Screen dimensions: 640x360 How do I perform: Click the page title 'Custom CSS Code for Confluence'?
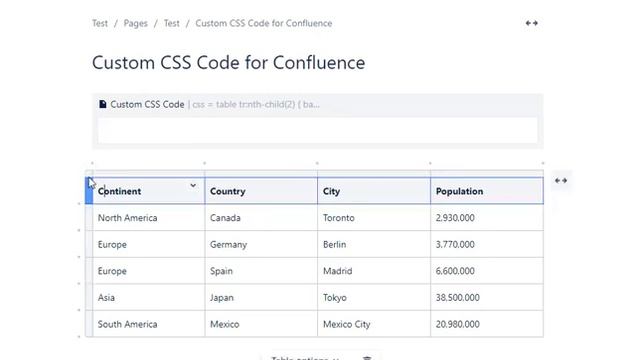pos(229,63)
